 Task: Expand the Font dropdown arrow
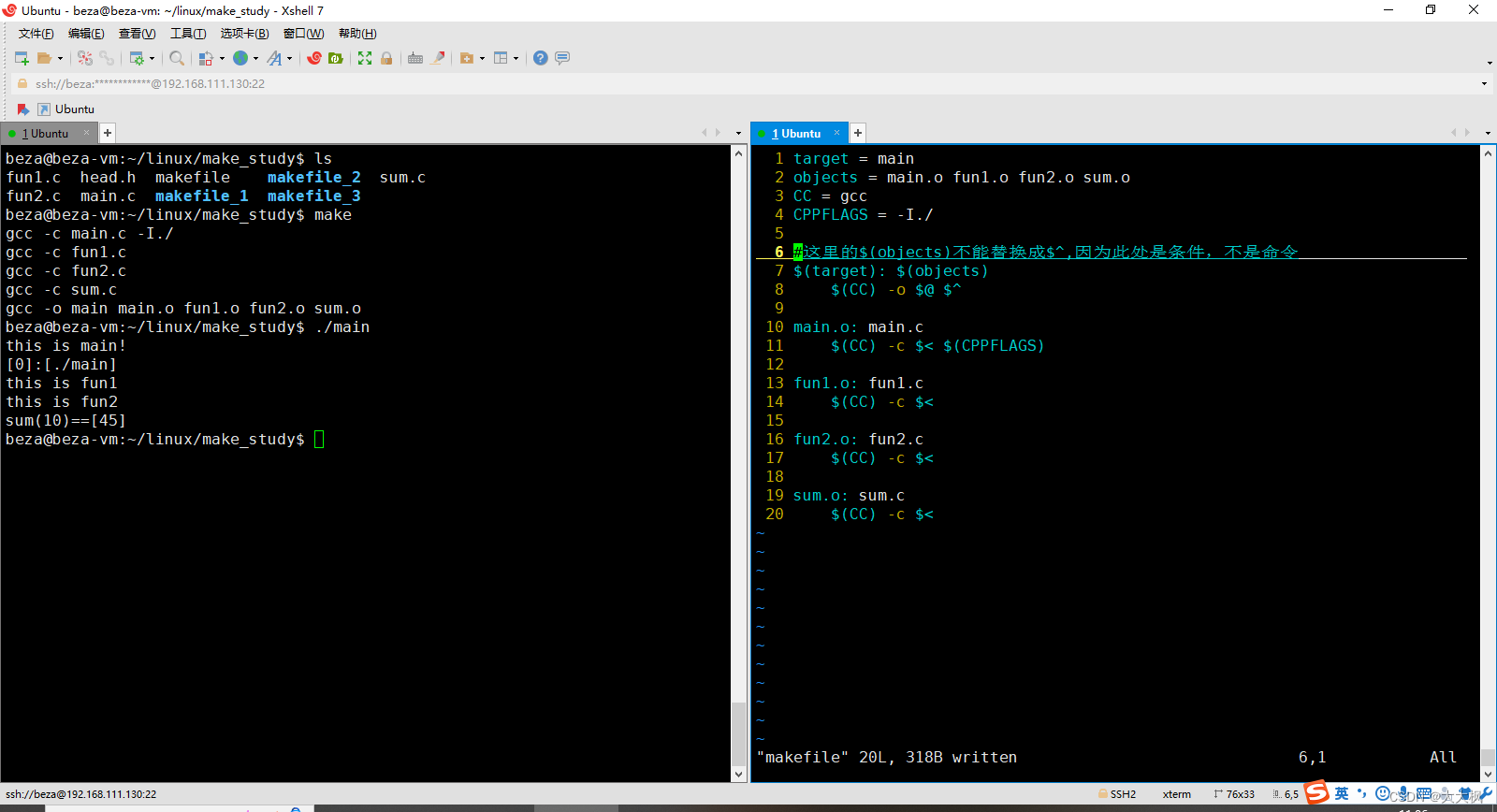289,58
